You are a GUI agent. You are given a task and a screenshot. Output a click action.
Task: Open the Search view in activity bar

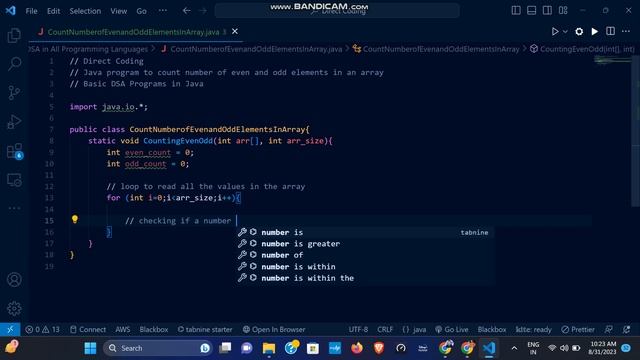point(14,64)
